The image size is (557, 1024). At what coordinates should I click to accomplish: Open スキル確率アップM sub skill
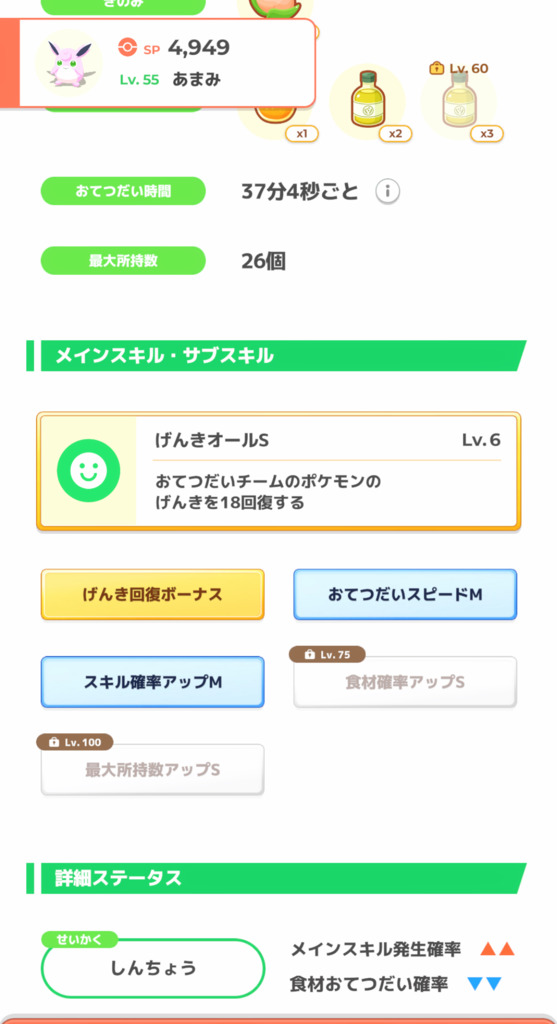(153, 682)
